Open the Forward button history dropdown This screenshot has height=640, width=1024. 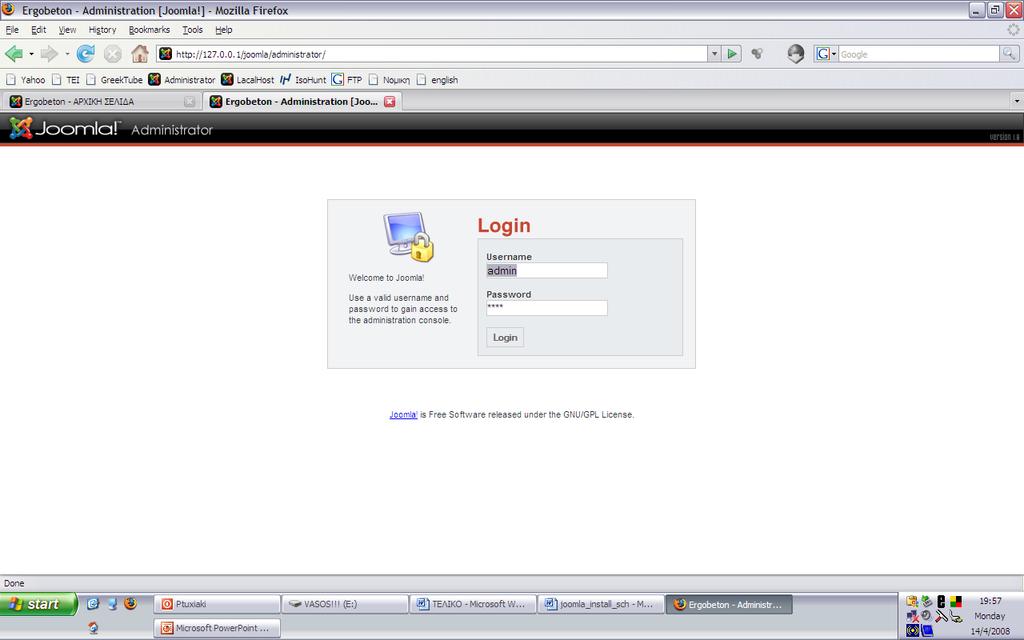pos(67,54)
